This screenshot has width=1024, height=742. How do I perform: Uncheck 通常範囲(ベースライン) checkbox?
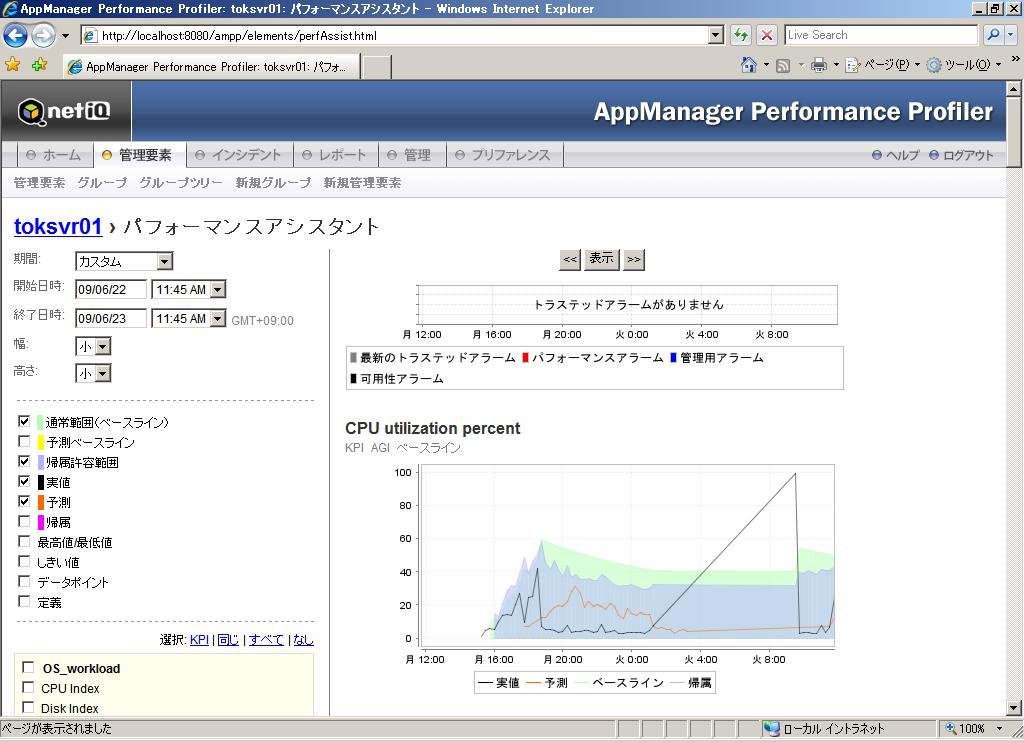coord(24,421)
